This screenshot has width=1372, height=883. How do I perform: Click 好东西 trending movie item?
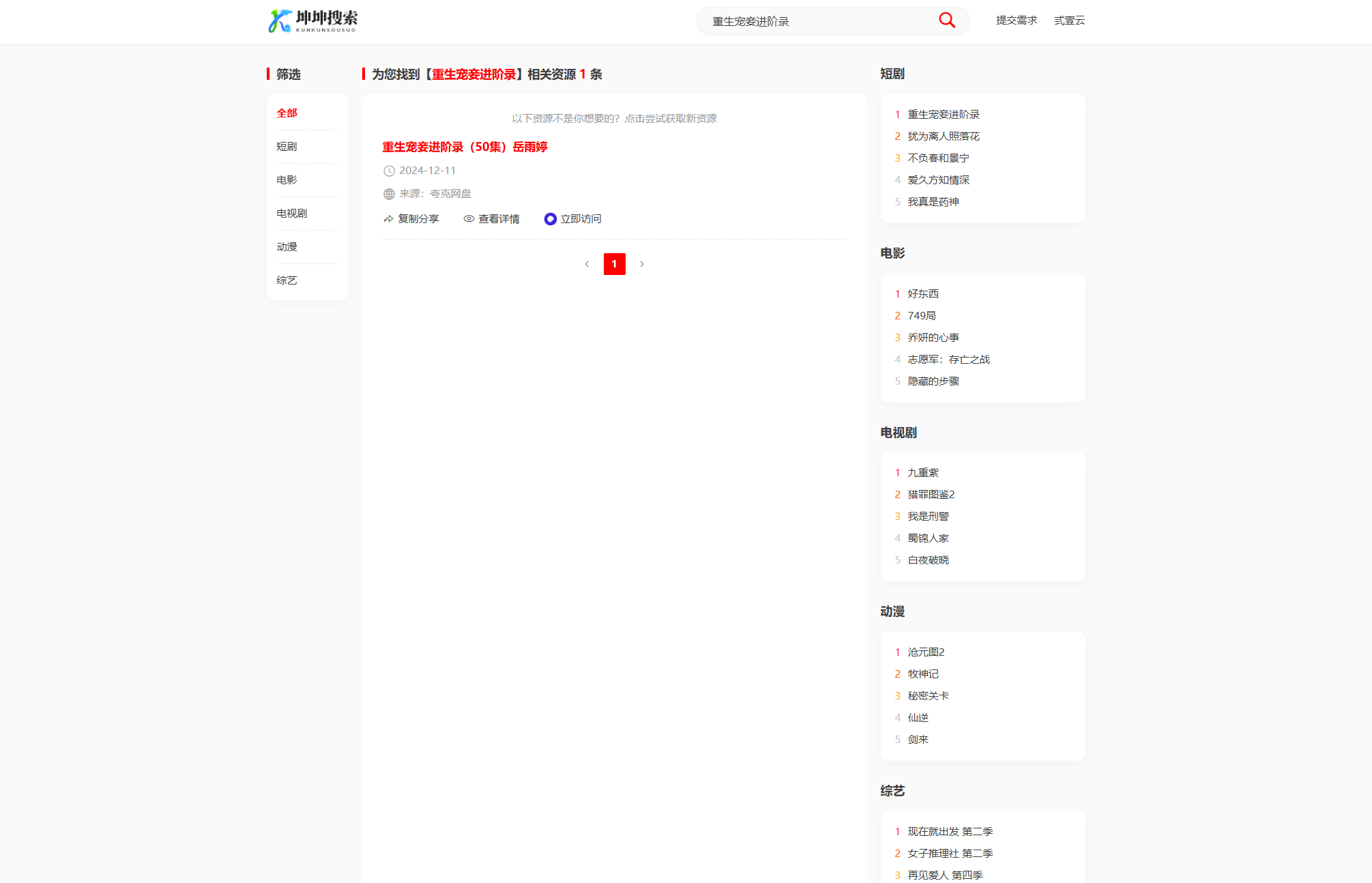pos(922,293)
